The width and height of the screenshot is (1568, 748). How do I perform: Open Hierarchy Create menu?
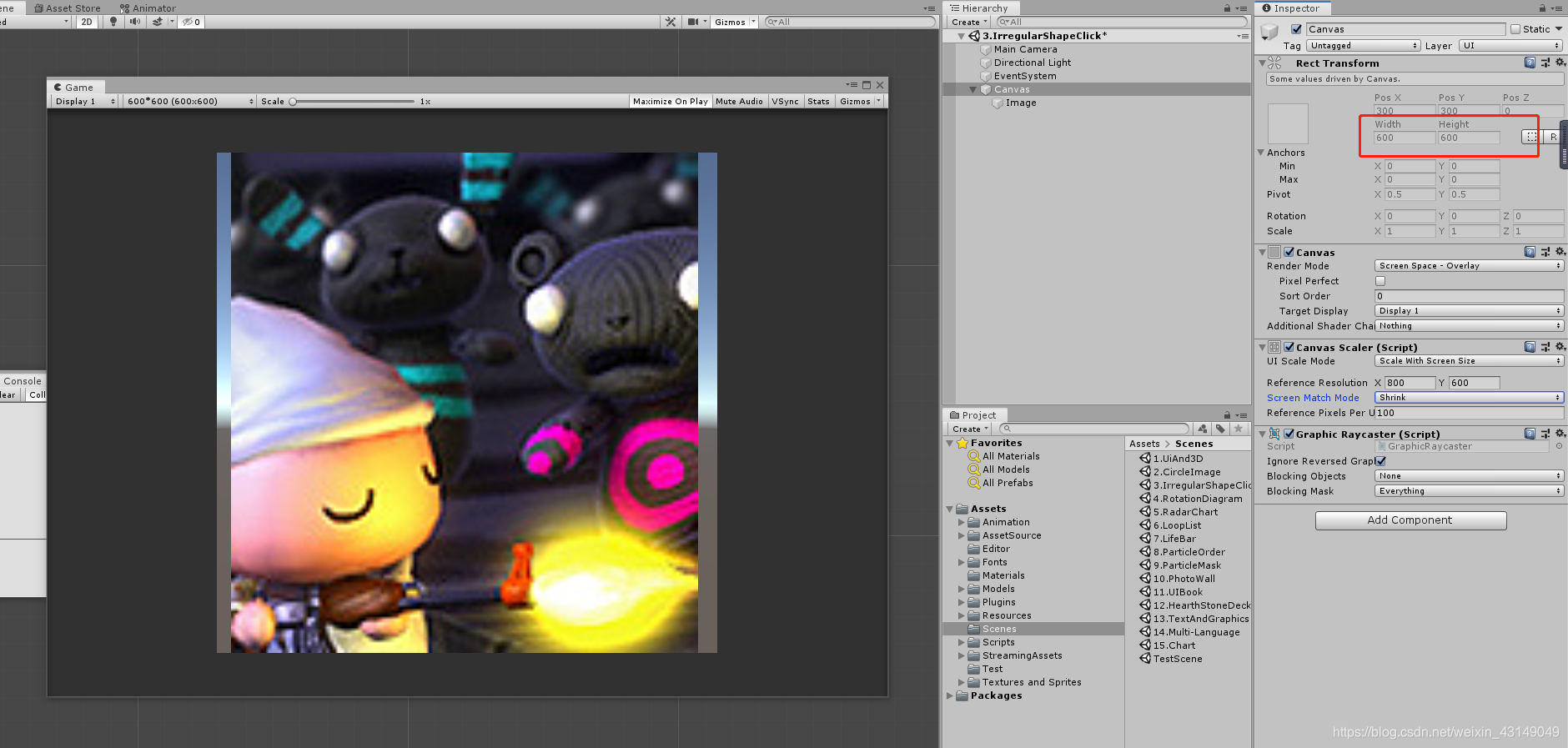(969, 22)
